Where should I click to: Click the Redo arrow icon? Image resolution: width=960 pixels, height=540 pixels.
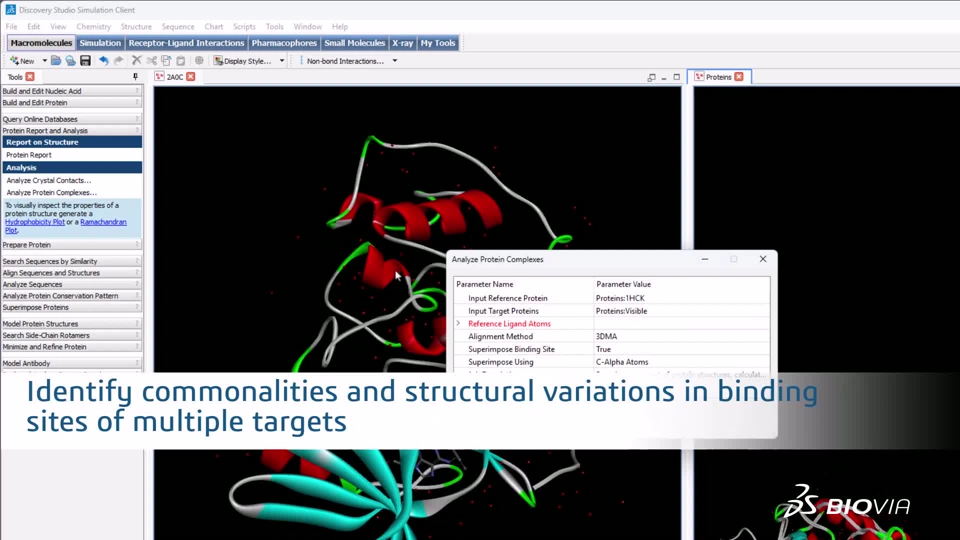click(x=119, y=61)
